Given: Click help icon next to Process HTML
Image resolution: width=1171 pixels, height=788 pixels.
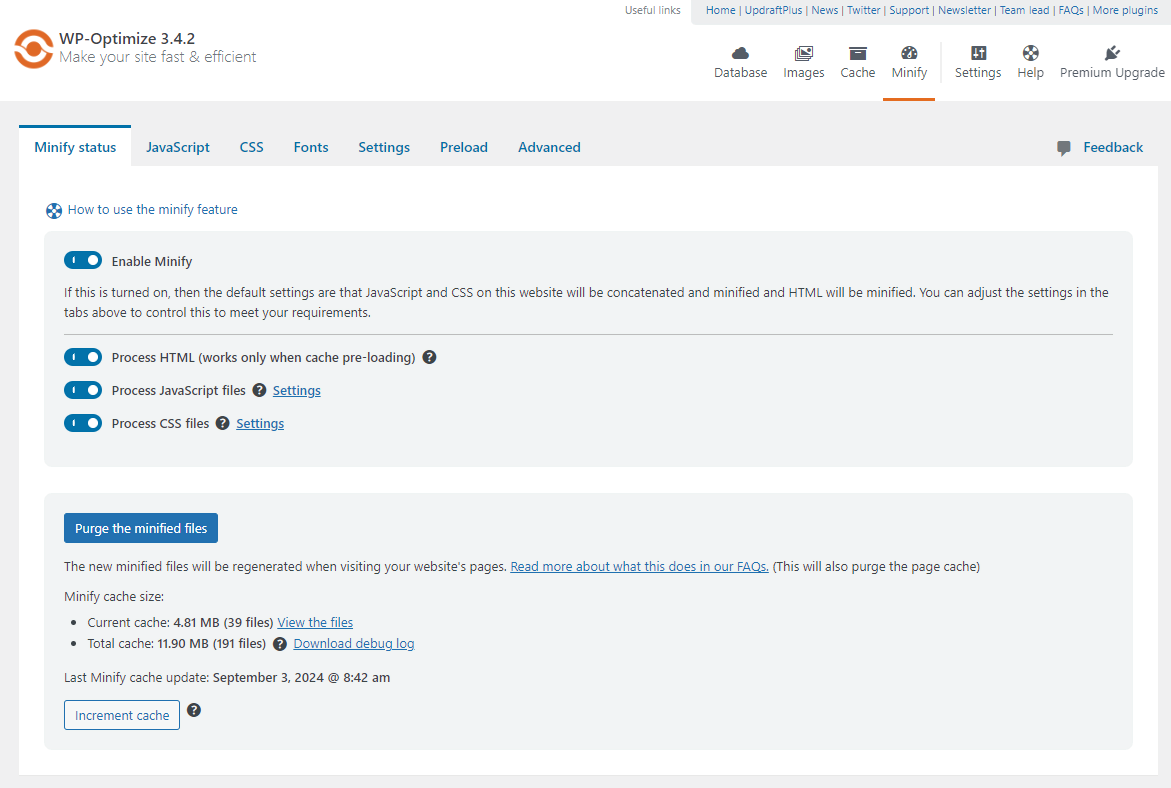Looking at the screenshot, I should click(429, 357).
